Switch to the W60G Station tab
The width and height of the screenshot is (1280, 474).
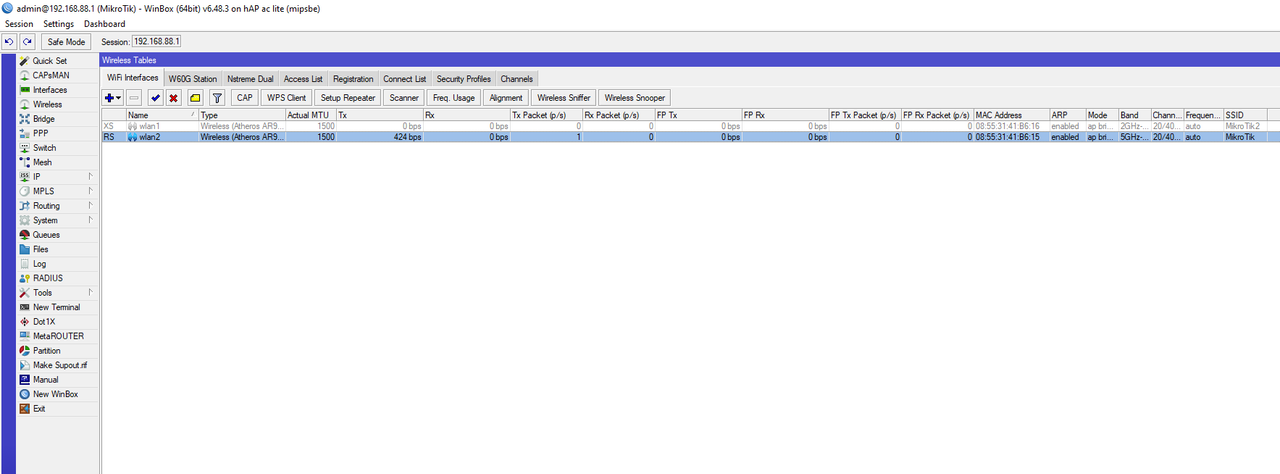[x=192, y=78]
